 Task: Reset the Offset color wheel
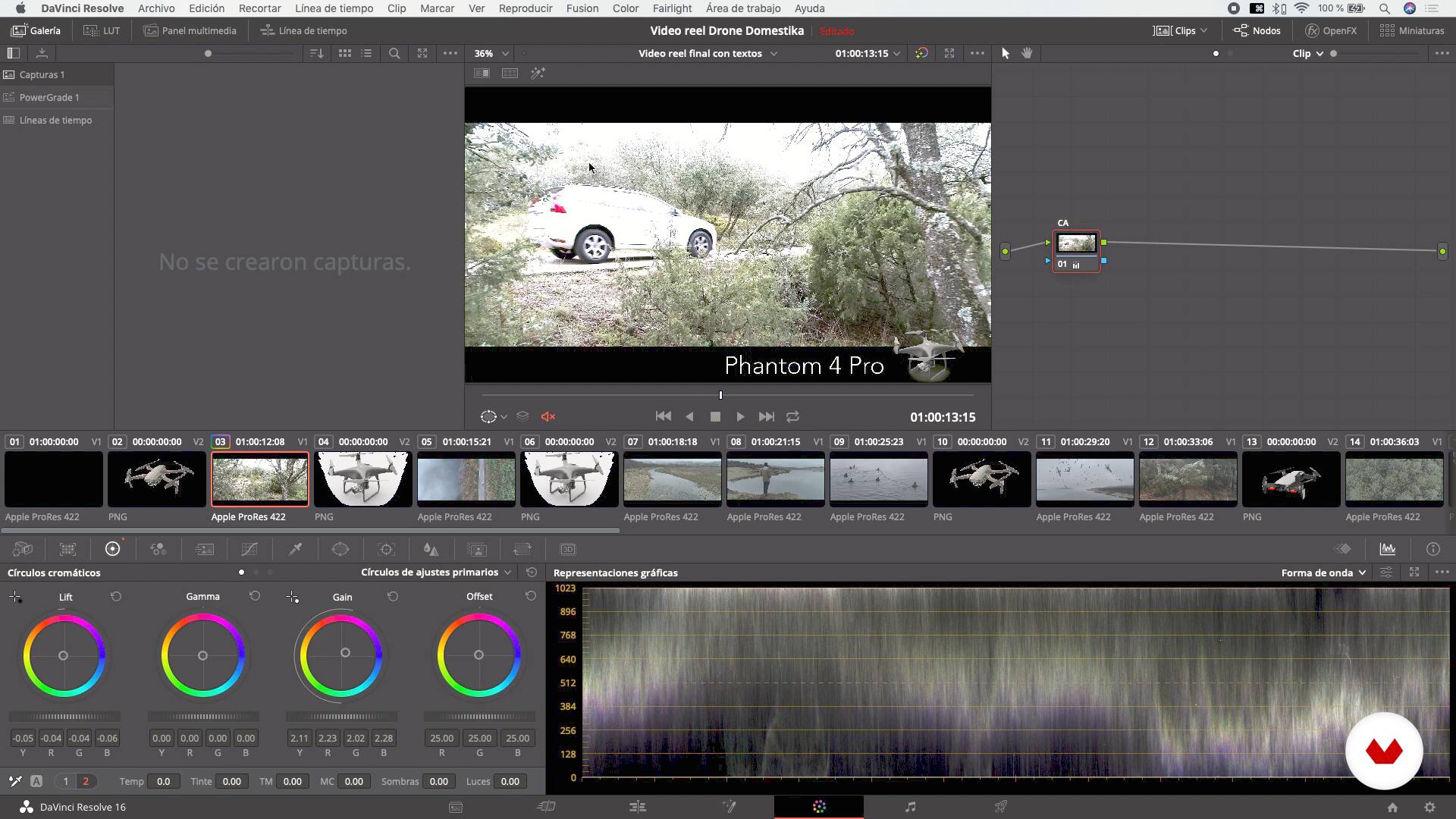tap(531, 597)
